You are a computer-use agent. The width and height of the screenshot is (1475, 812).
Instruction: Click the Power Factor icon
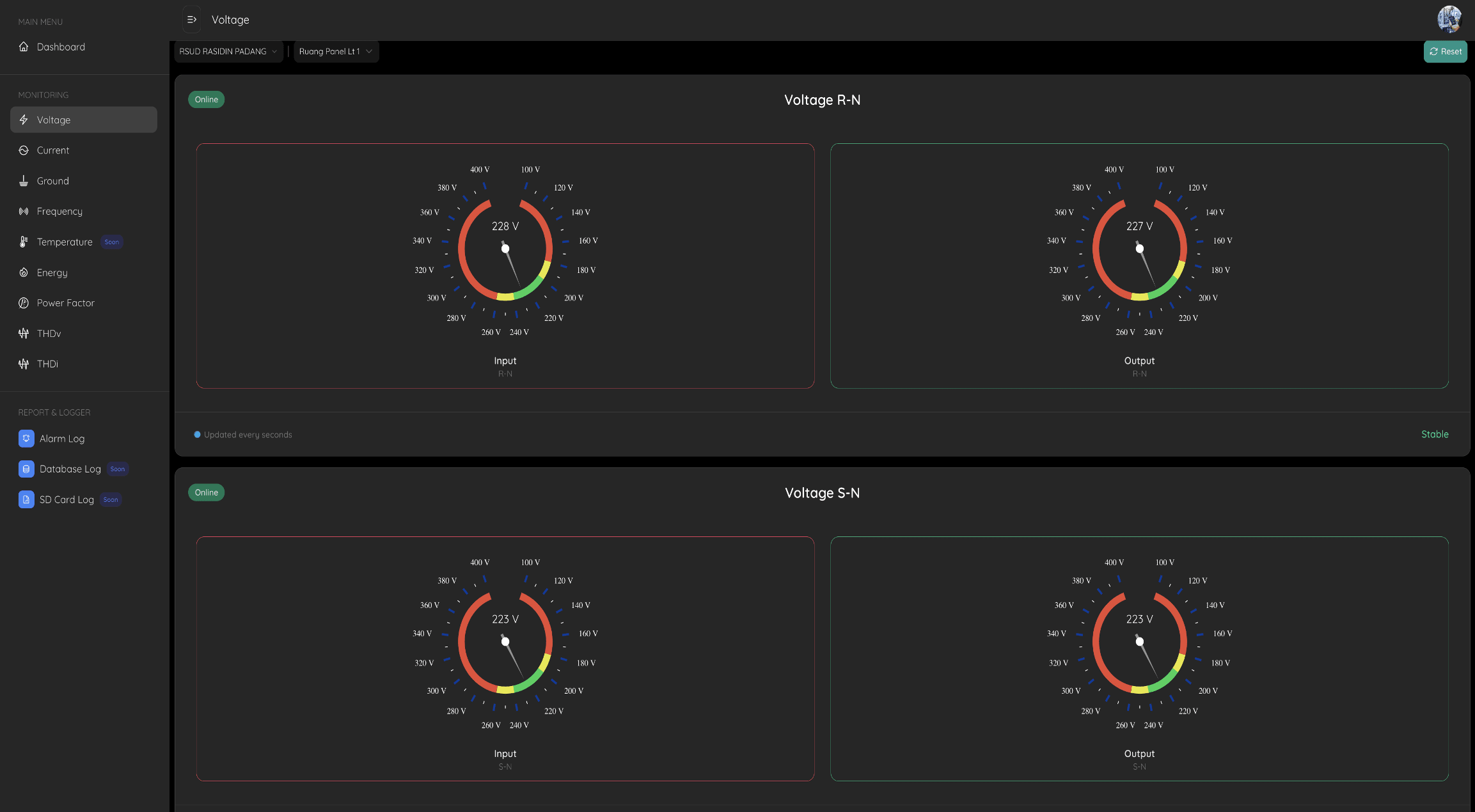pos(24,303)
